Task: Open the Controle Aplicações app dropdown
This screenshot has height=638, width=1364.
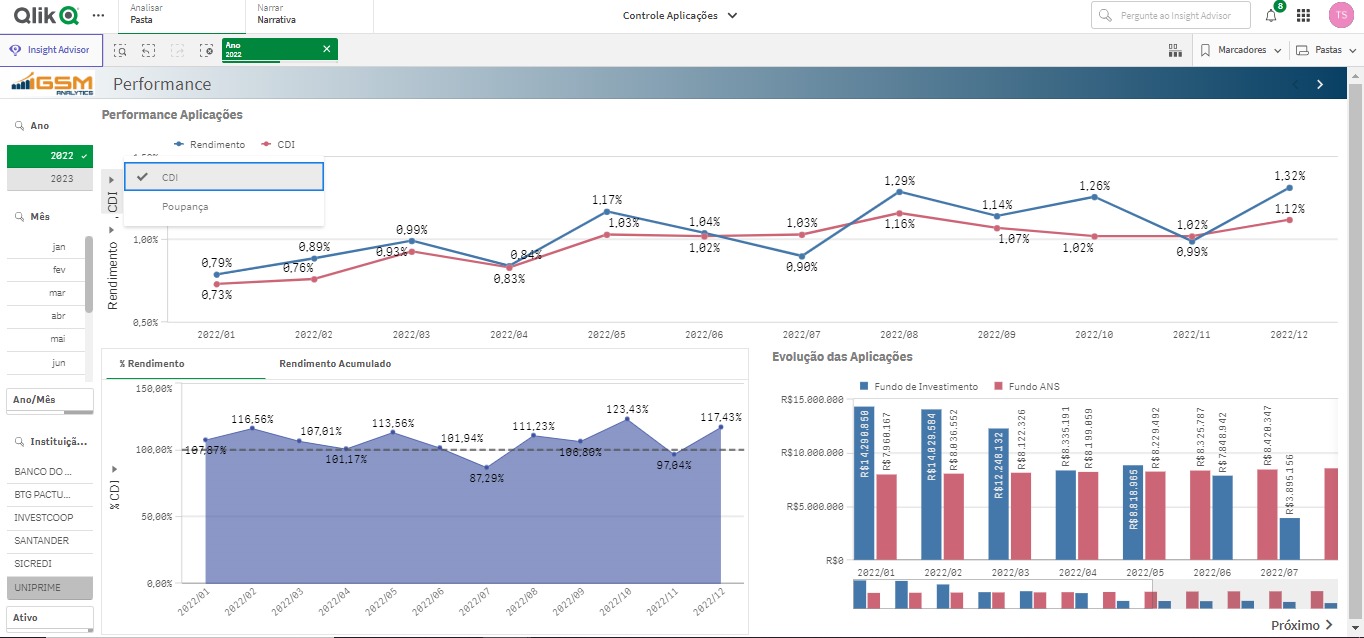Action: click(x=680, y=16)
